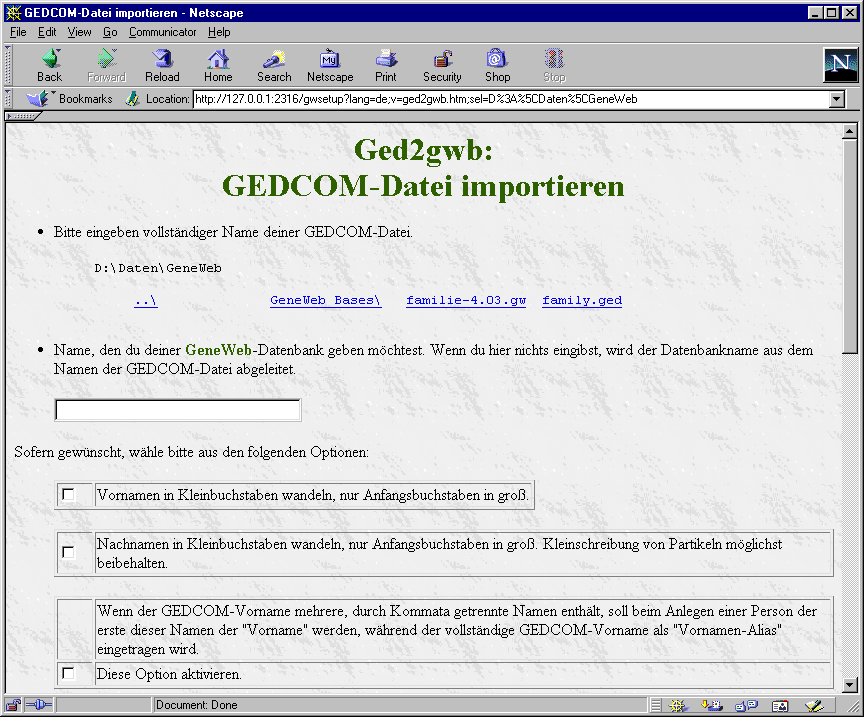
Task: Click the "GEDCOM-Datei importieren" page heading
Action: pyautogui.click(x=423, y=186)
